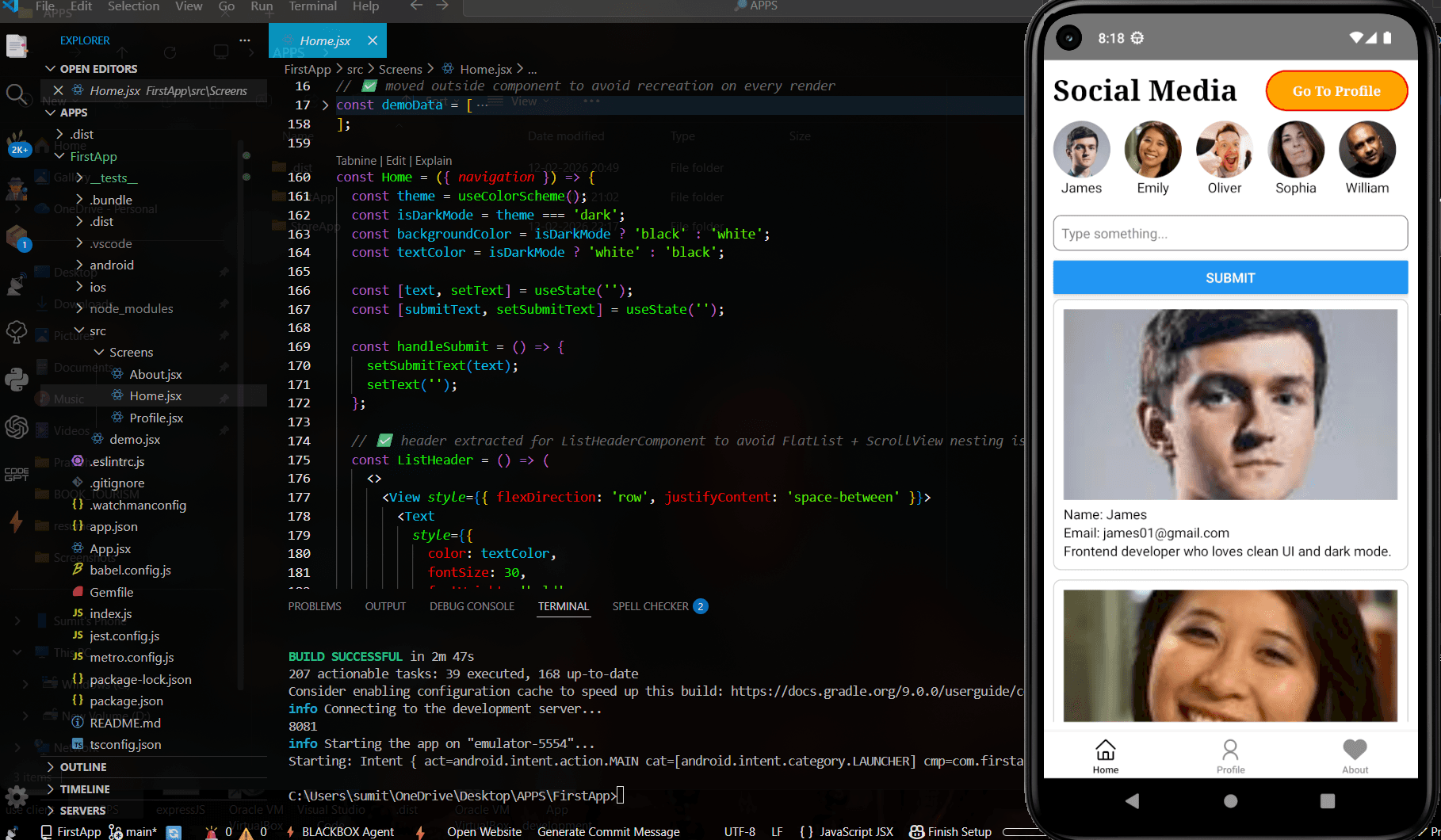Expand the Outline section
The image size is (1441, 840).
point(82,766)
